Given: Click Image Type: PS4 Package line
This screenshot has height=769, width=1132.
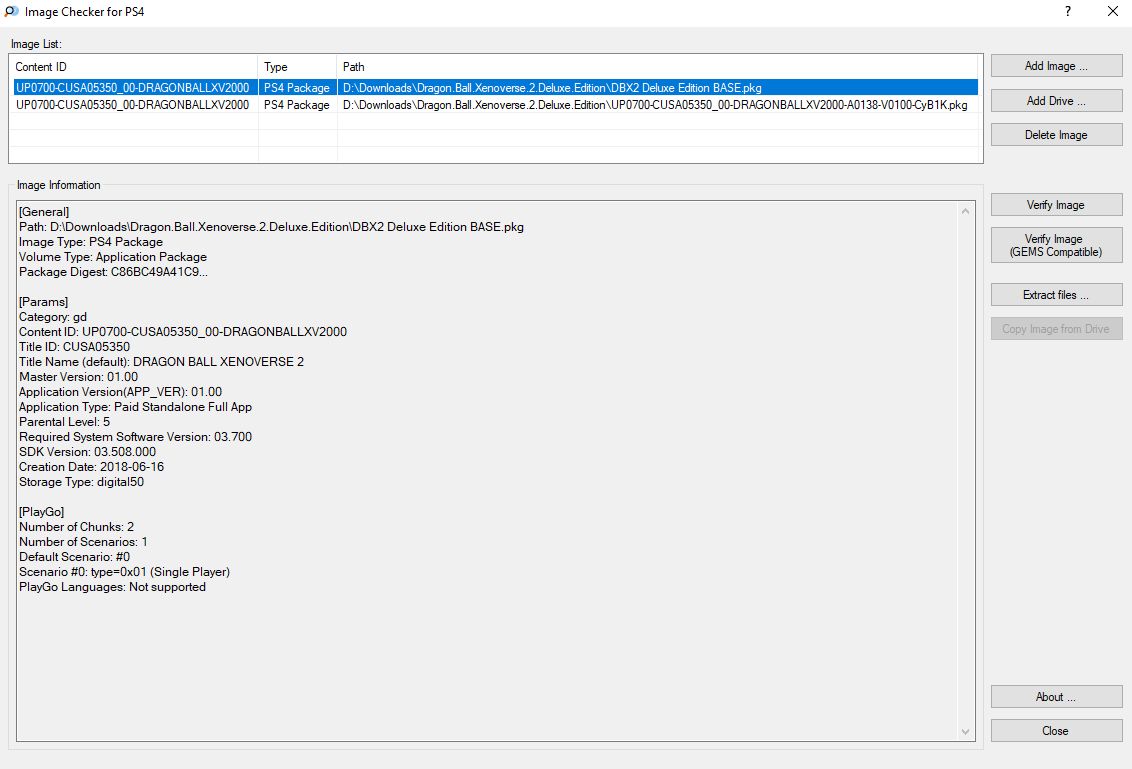Looking at the screenshot, I should pos(91,242).
